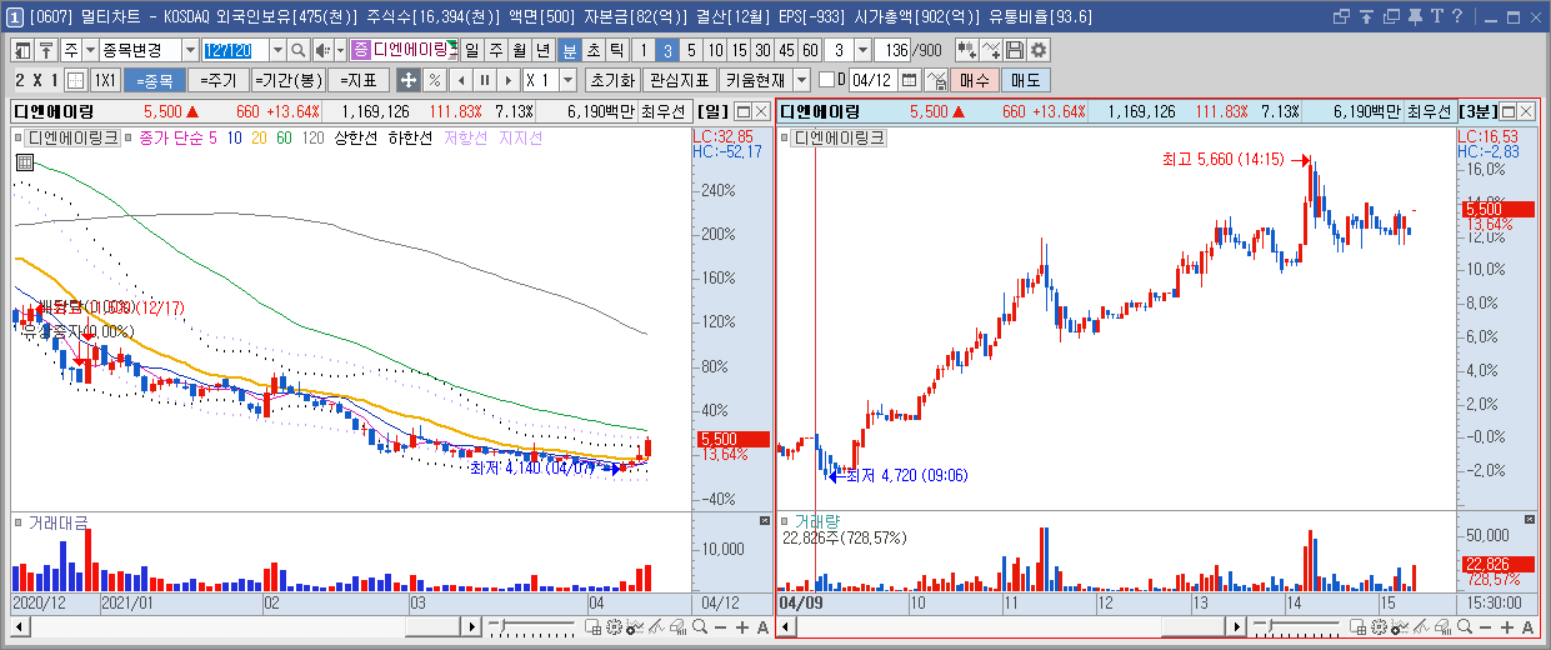This screenshot has height=650, width=1551.
Task: Click the zoom-in plus icon under right chart
Action: tap(1508, 627)
